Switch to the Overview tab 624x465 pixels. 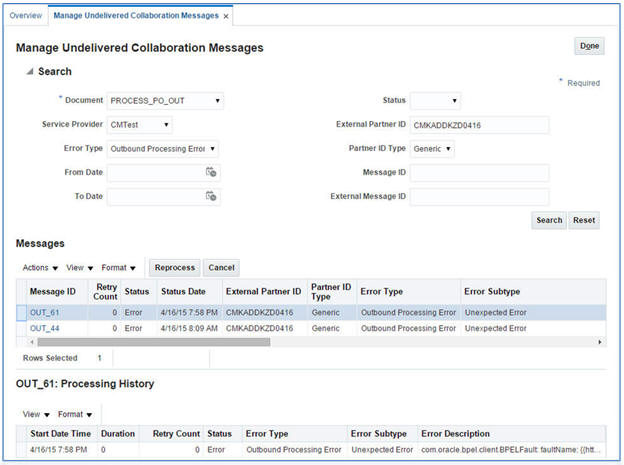tap(27, 16)
